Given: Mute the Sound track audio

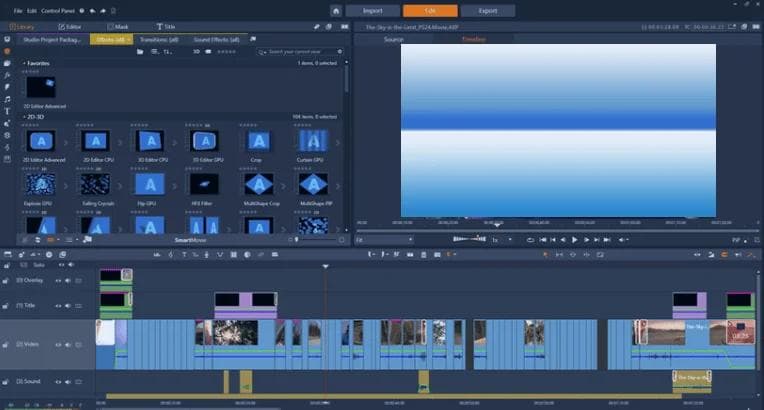Looking at the screenshot, I should pos(68,382).
